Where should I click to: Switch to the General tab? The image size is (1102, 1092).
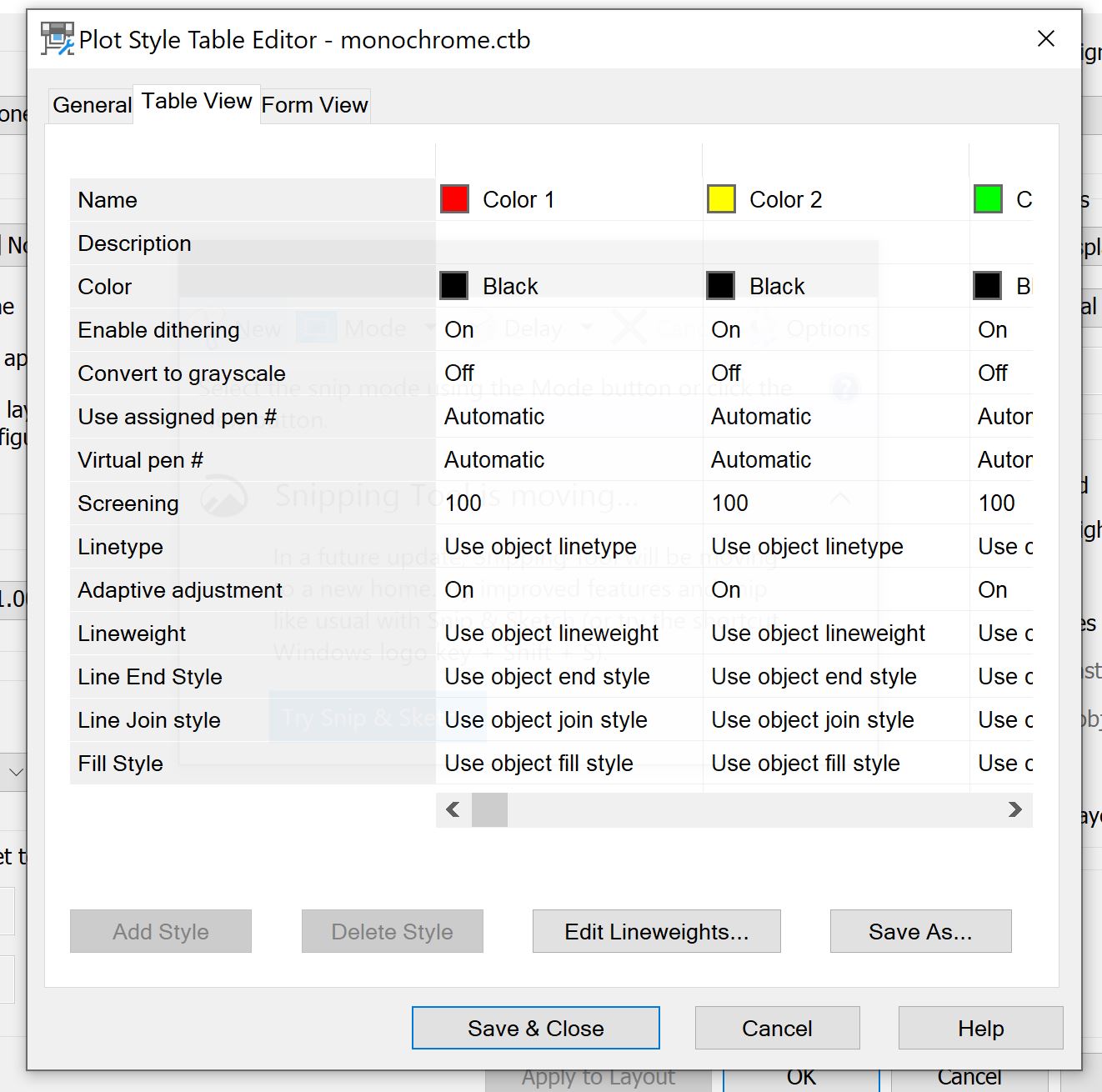[x=92, y=105]
